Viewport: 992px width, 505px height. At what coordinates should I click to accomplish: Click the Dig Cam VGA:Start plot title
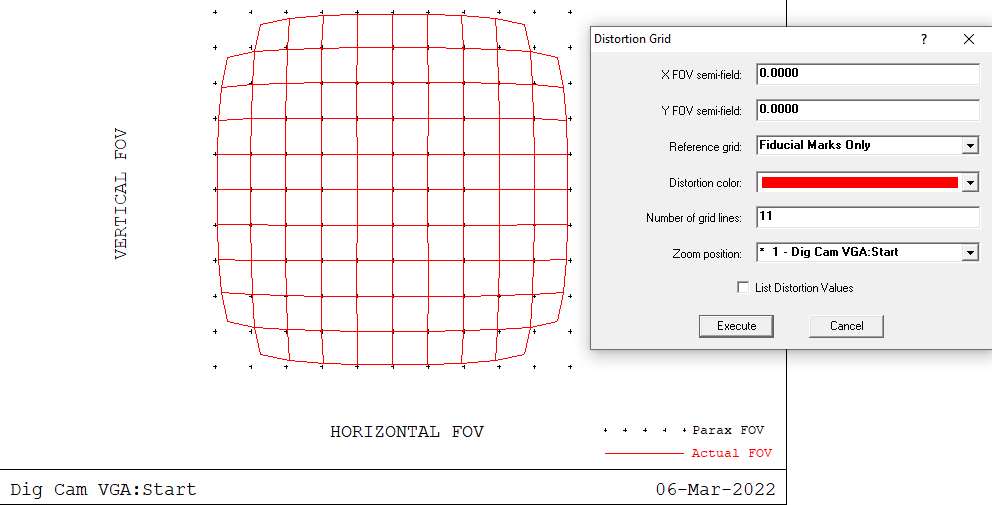tap(103, 490)
